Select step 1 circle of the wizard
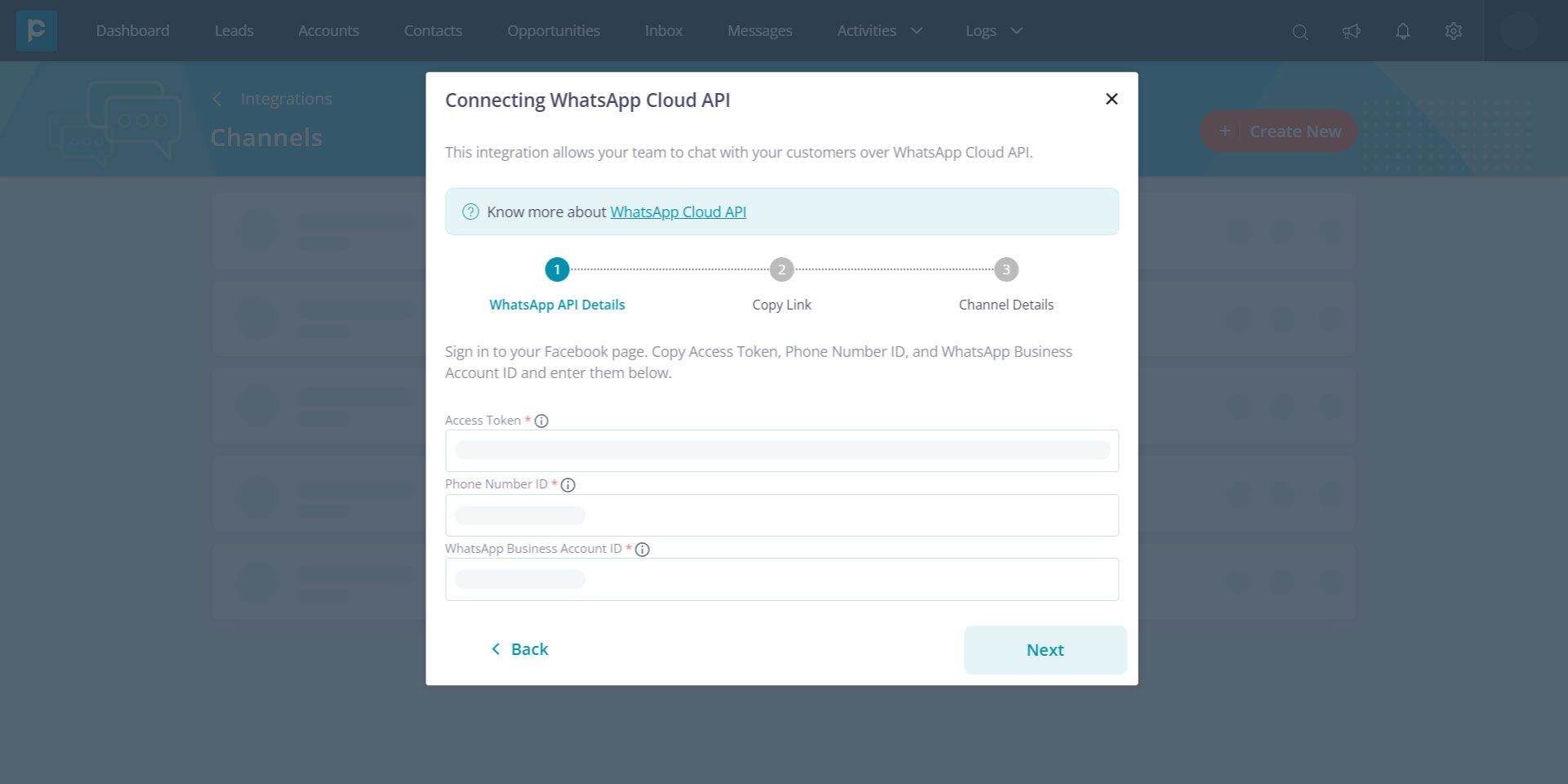The image size is (1568, 784). click(x=557, y=269)
